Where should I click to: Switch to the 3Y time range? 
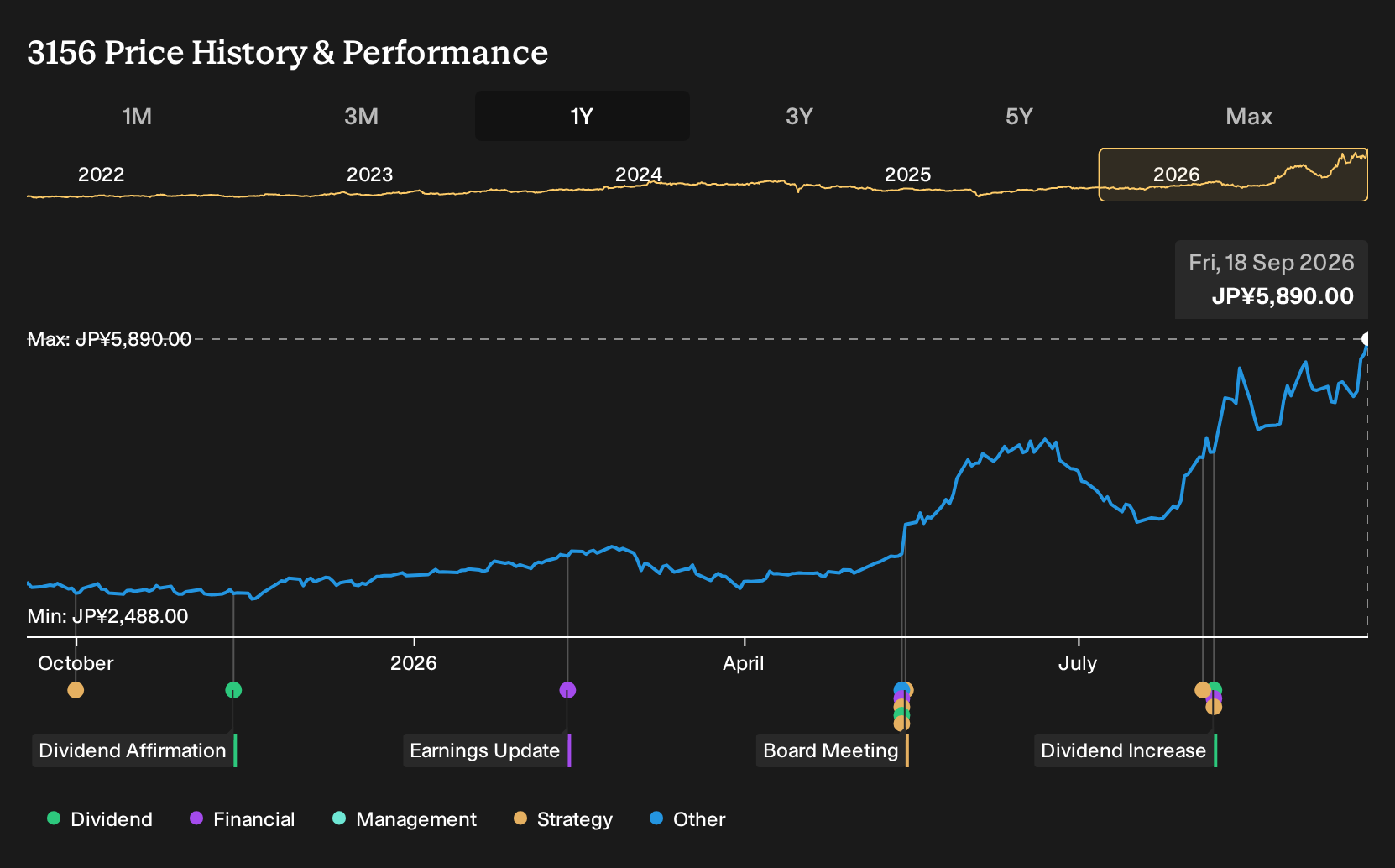(799, 116)
